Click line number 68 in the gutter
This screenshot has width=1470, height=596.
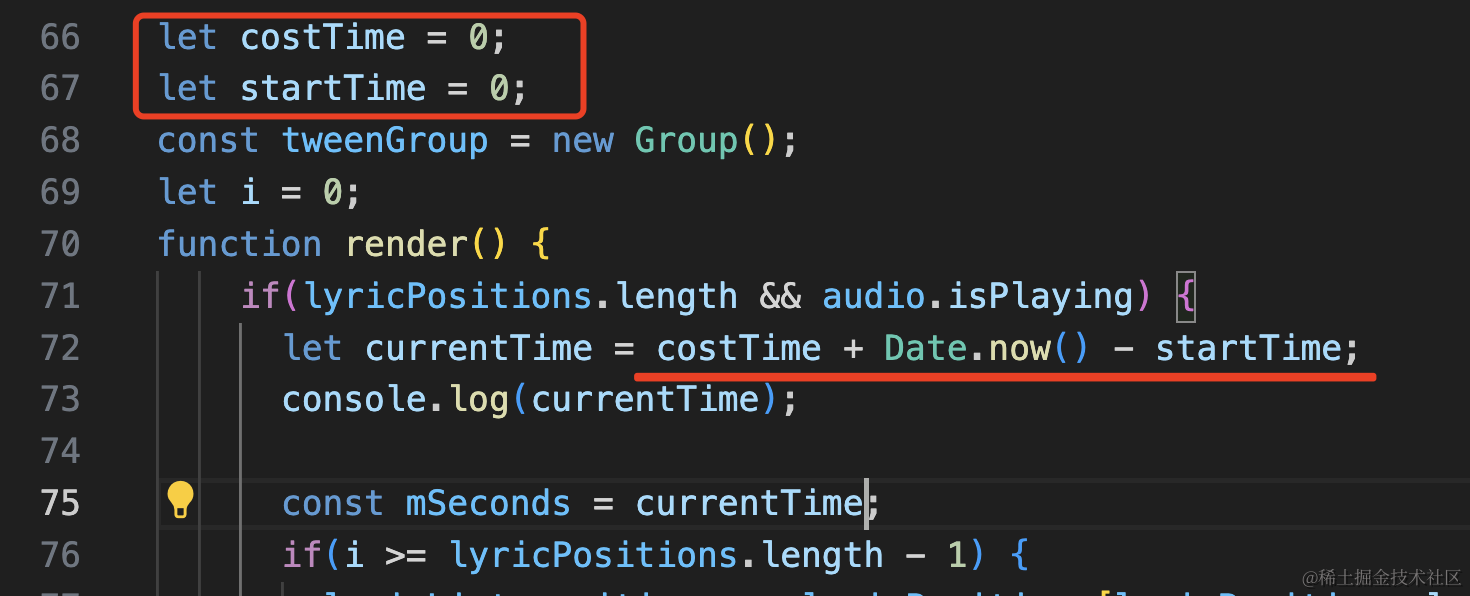click(60, 141)
